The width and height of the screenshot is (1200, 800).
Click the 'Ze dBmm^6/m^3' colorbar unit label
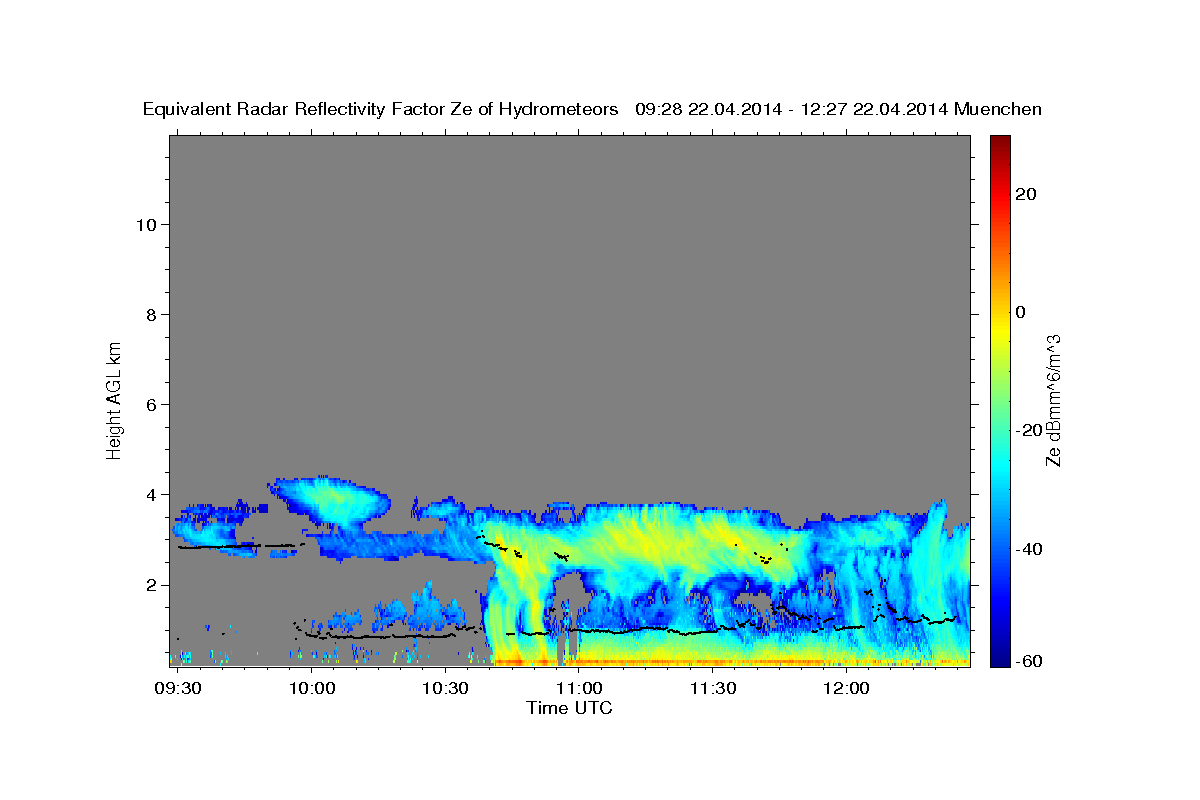tap(1053, 400)
